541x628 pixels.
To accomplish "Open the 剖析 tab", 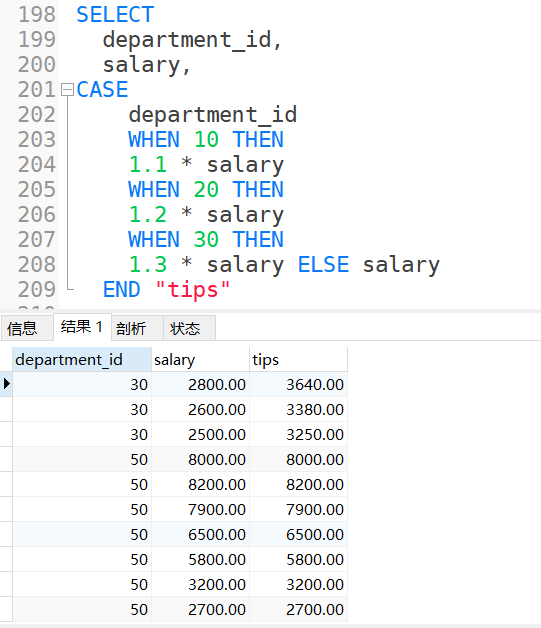I will click(x=137, y=328).
